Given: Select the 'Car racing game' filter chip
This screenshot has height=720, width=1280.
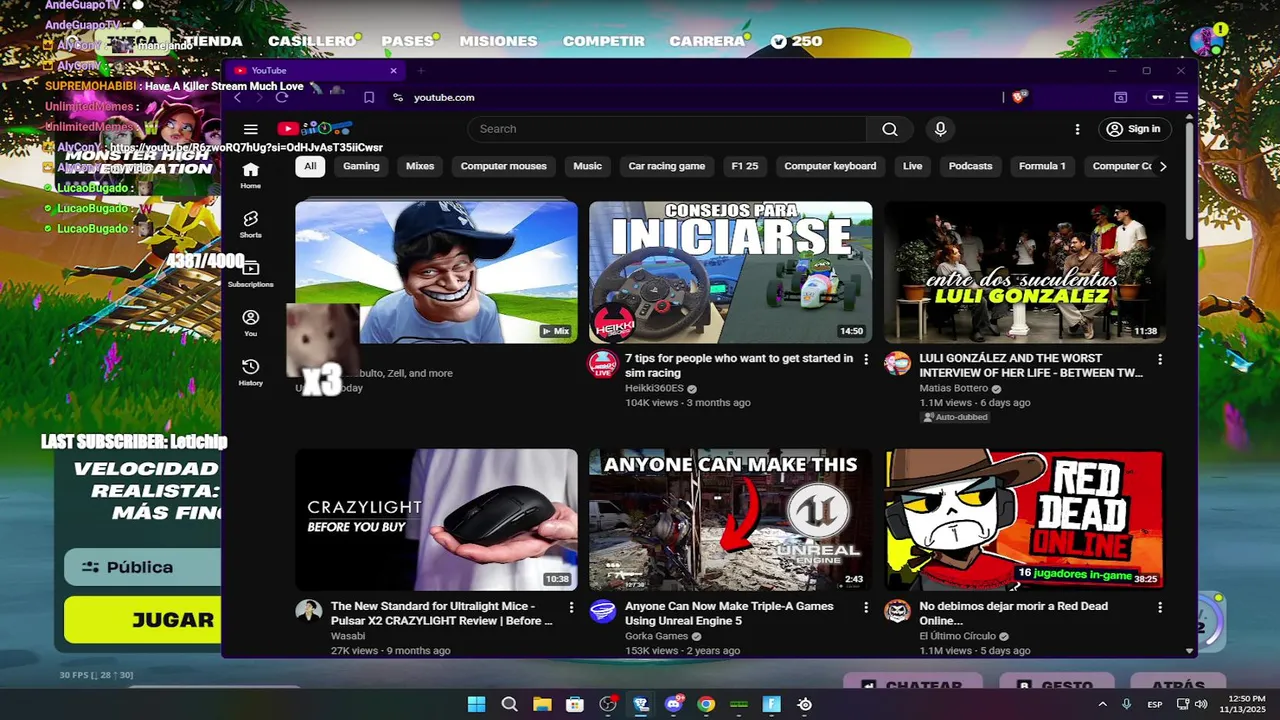Looking at the screenshot, I should tap(666, 166).
